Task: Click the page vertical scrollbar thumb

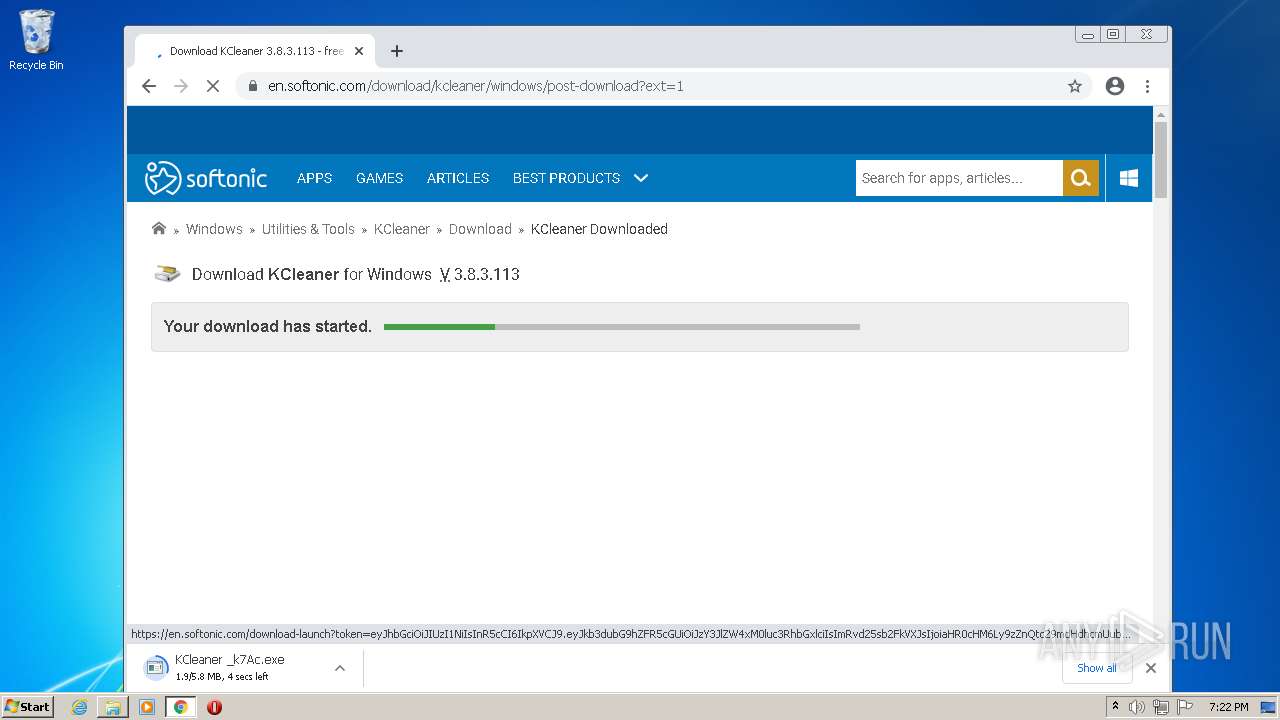Action: pyautogui.click(x=1161, y=160)
